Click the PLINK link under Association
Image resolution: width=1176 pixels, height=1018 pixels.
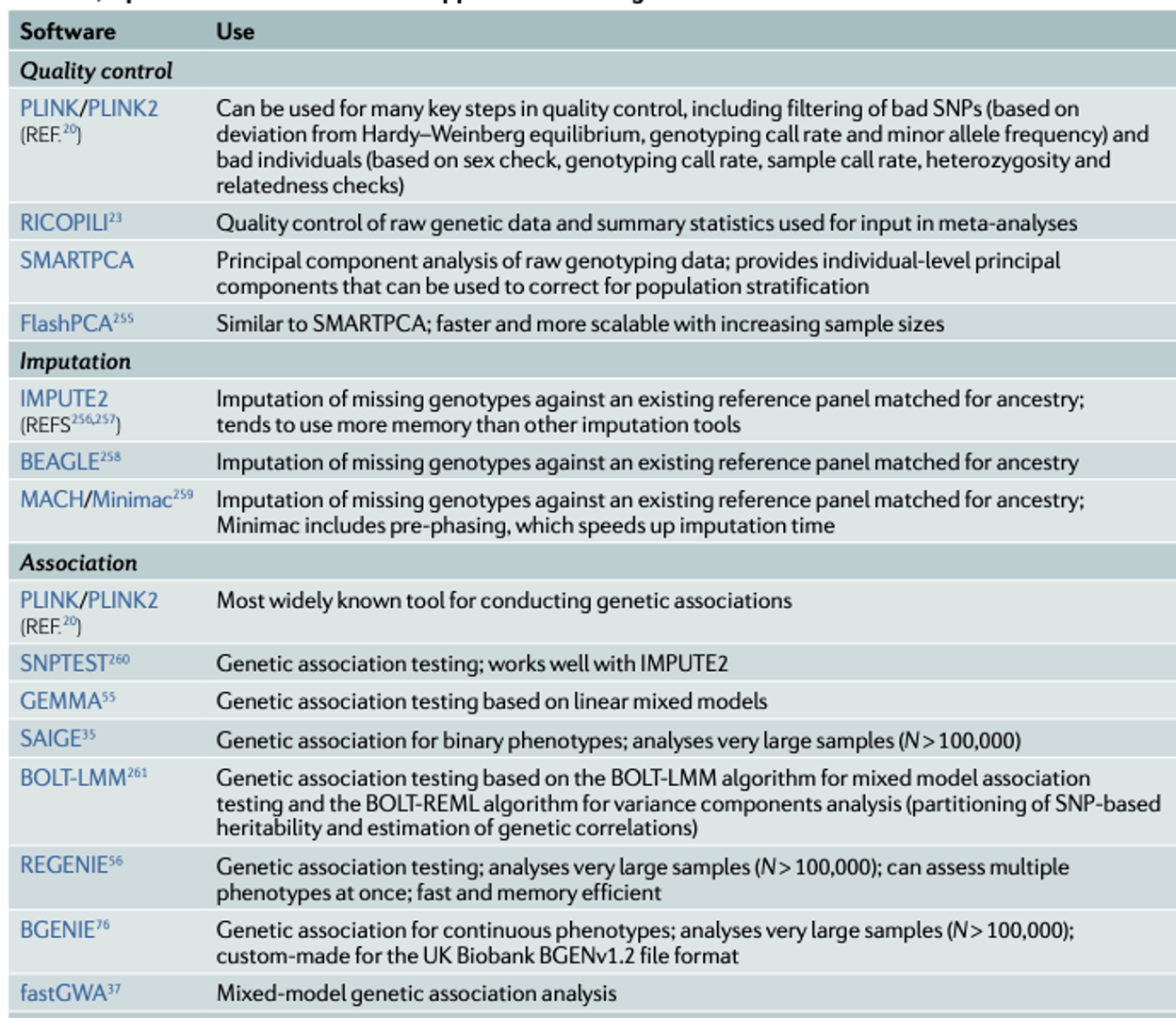(x=51, y=600)
